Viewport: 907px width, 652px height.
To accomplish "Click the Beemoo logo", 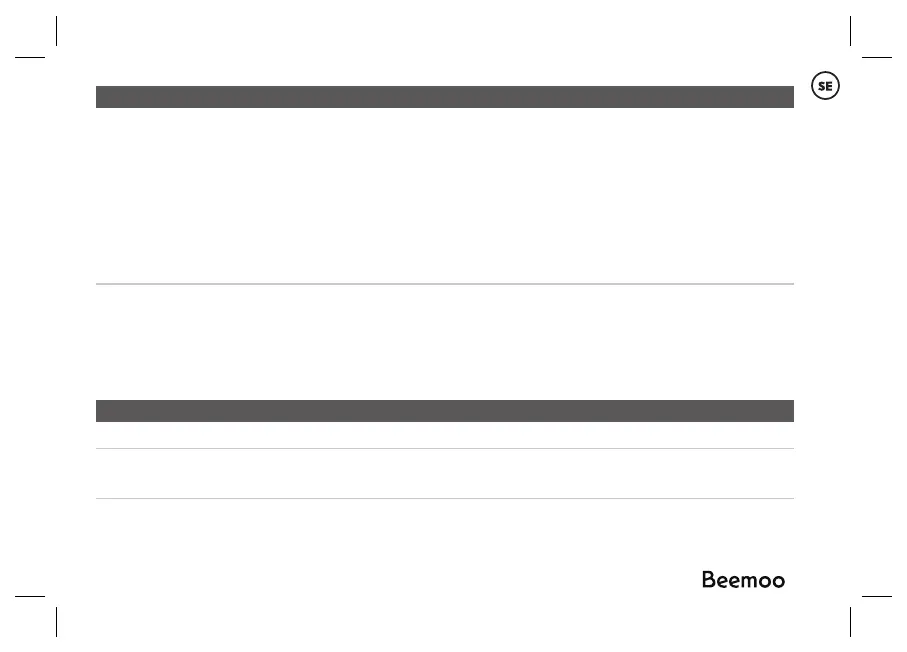I will 742,580.
